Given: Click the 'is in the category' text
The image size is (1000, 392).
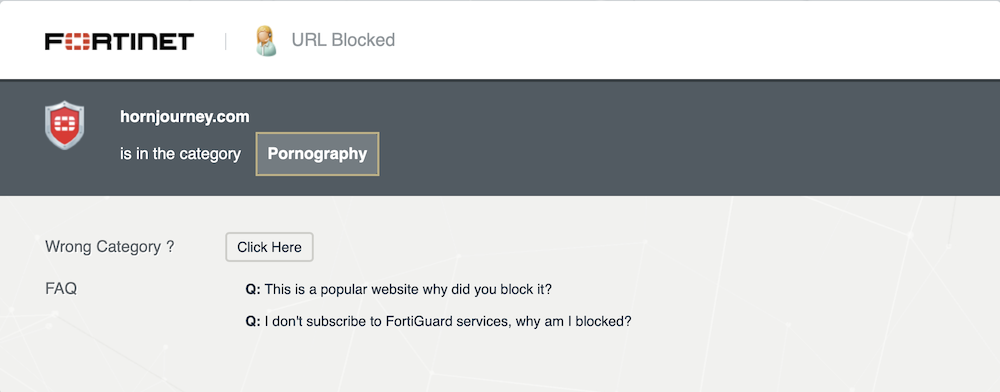Looking at the screenshot, I should point(180,154).
